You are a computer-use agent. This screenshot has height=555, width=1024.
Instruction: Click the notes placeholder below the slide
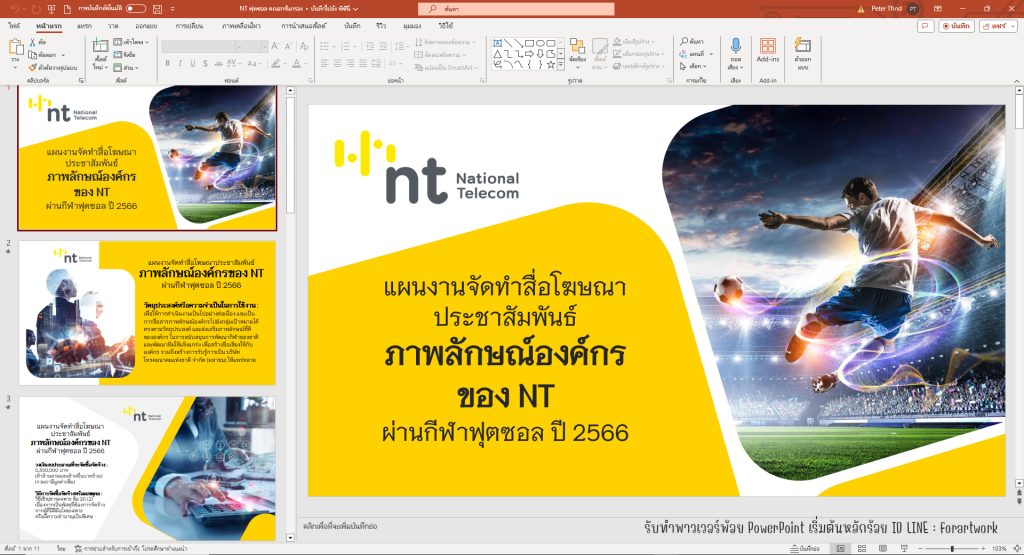click(340, 526)
